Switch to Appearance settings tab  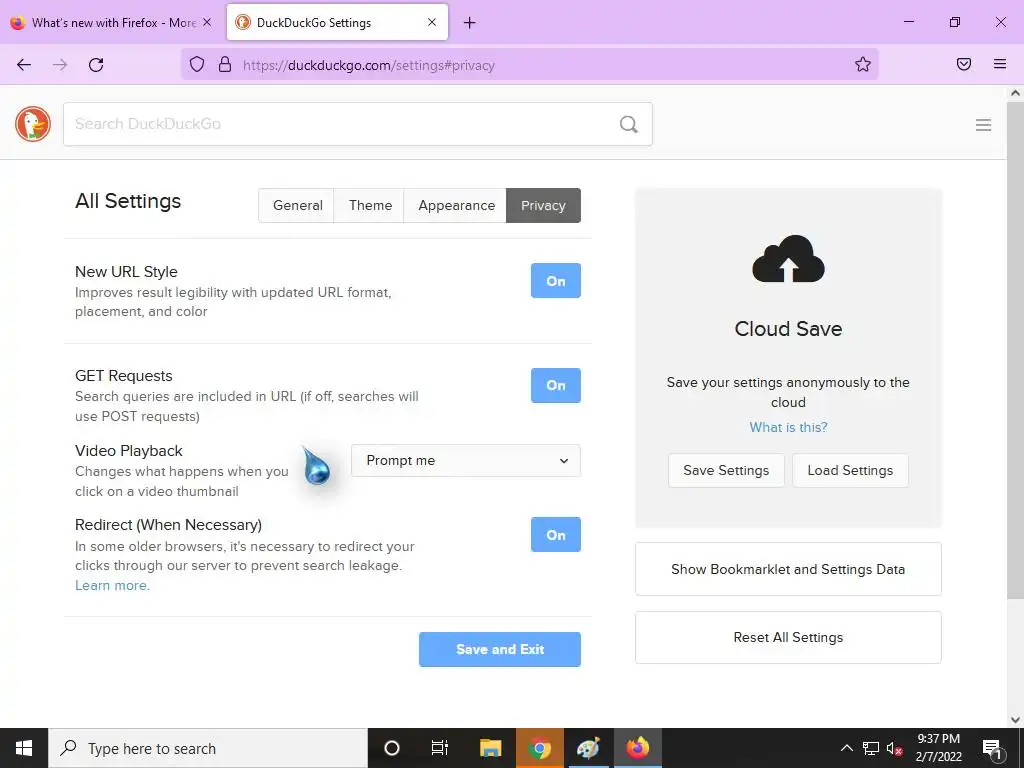pyautogui.click(x=456, y=206)
